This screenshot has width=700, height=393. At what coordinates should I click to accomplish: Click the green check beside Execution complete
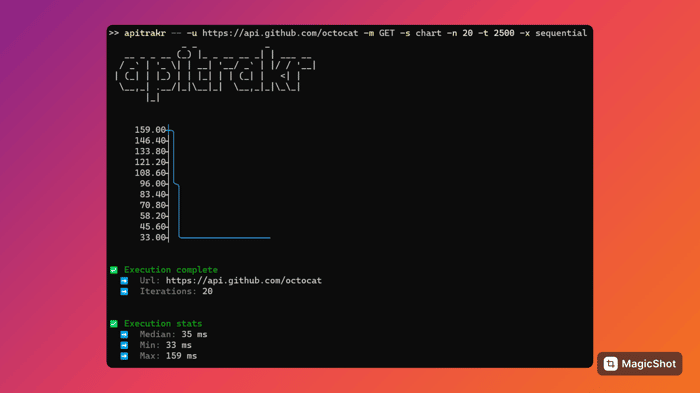coord(114,270)
